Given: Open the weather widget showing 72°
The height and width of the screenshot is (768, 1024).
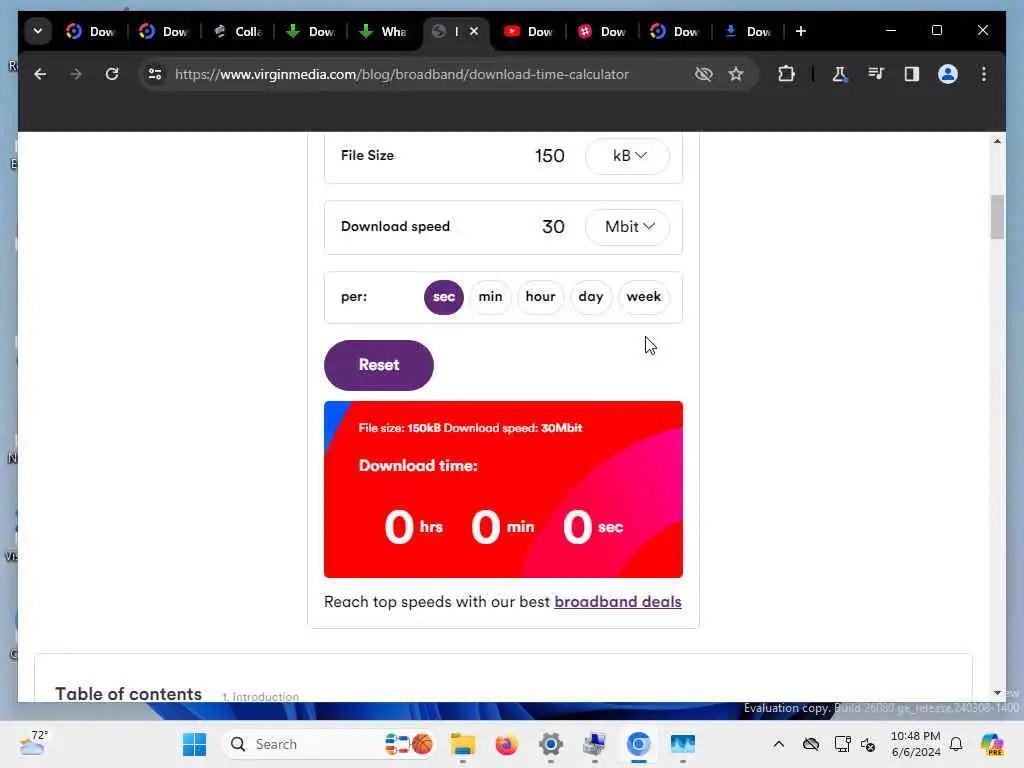Looking at the screenshot, I should click(x=34, y=743).
